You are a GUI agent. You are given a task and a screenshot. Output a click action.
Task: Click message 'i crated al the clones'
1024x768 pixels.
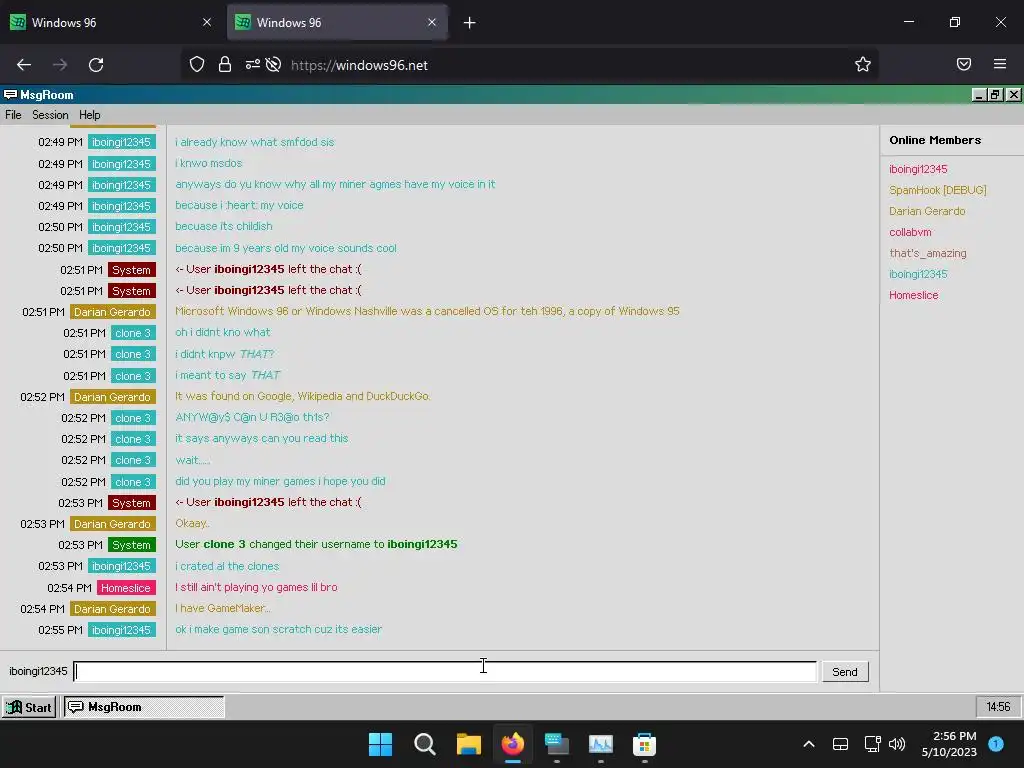pyautogui.click(x=227, y=566)
